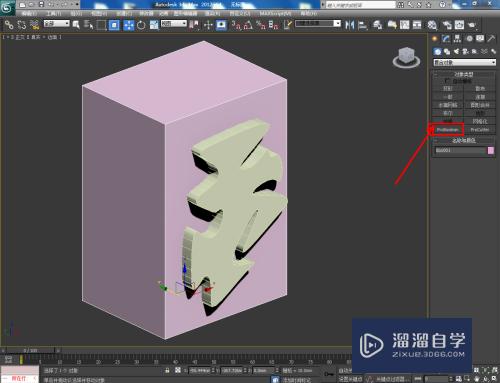Click the Unlink Selection tool

[22, 25]
